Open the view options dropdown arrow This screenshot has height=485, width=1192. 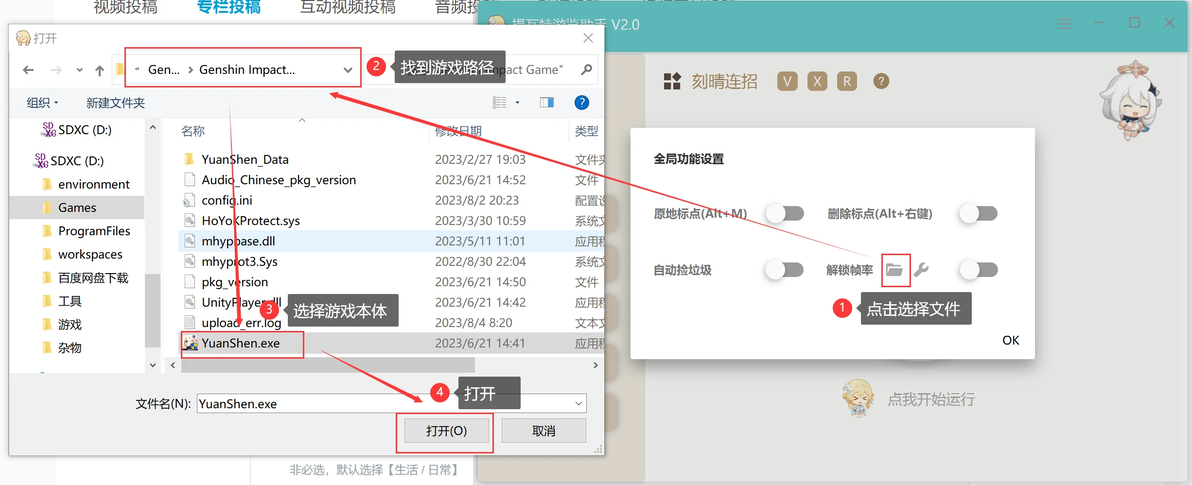point(518,102)
